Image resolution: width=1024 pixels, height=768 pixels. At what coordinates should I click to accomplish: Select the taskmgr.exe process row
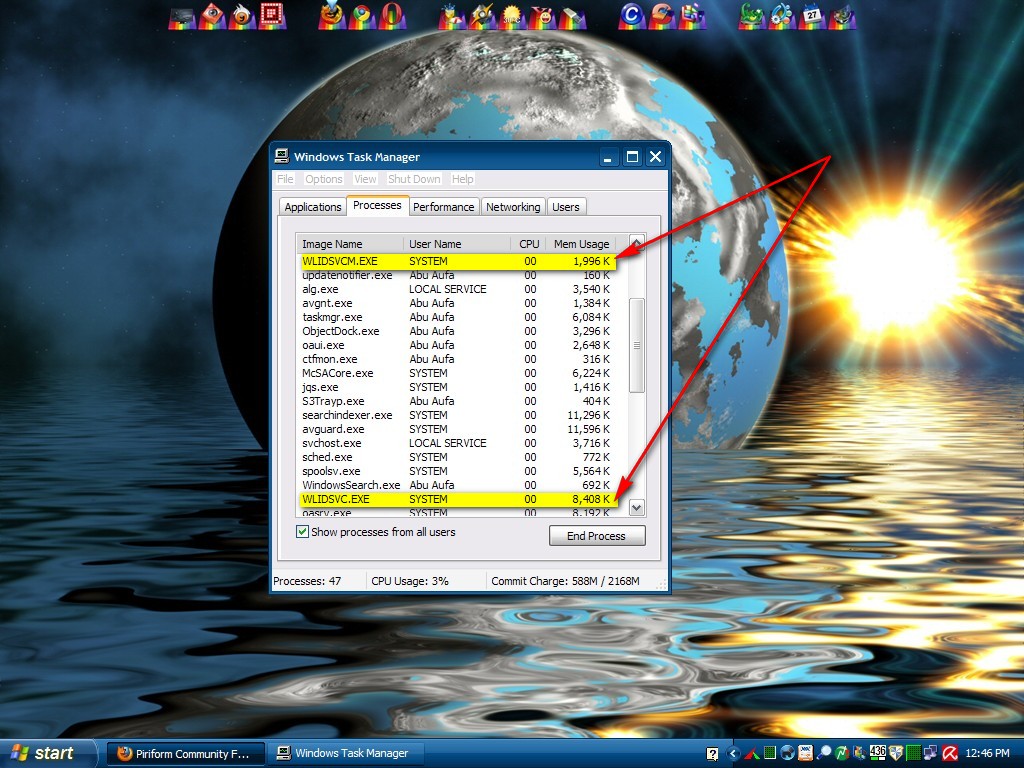click(457, 317)
